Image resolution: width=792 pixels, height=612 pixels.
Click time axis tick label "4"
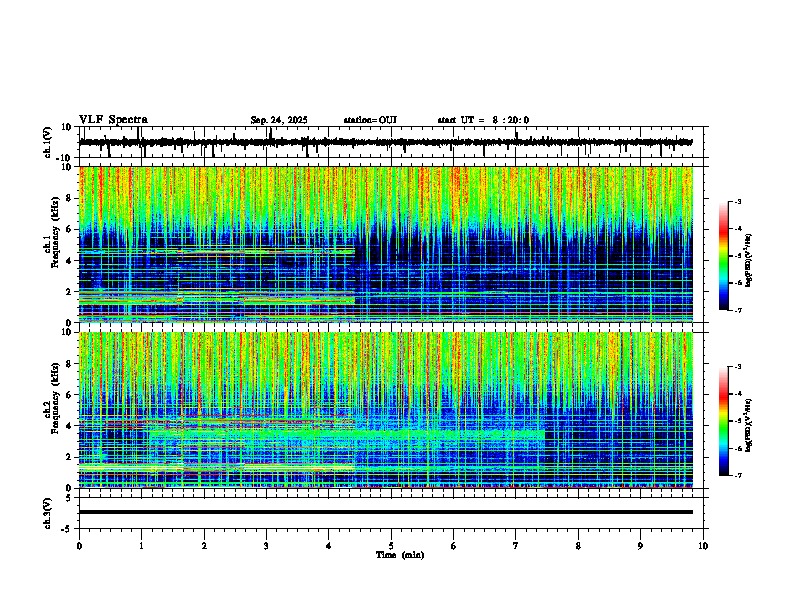pos(329,546)
